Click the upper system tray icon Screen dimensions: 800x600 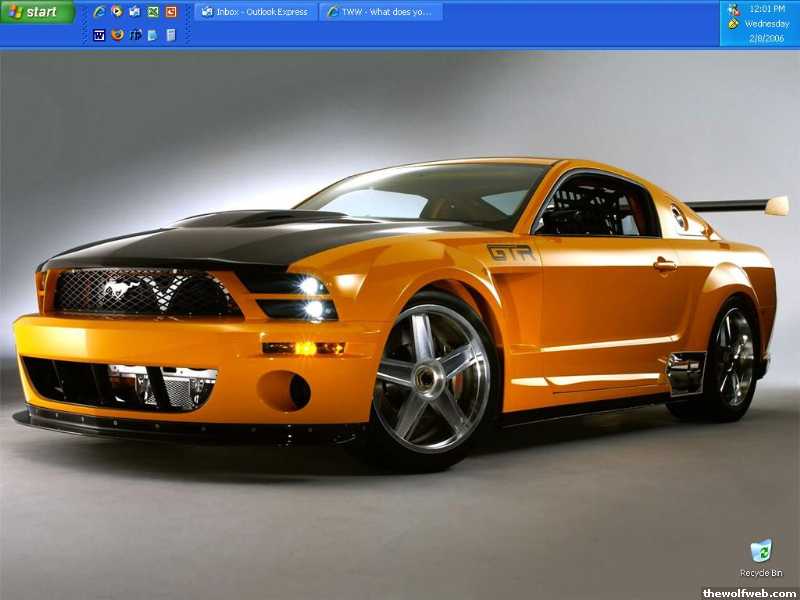click(733, 9)
